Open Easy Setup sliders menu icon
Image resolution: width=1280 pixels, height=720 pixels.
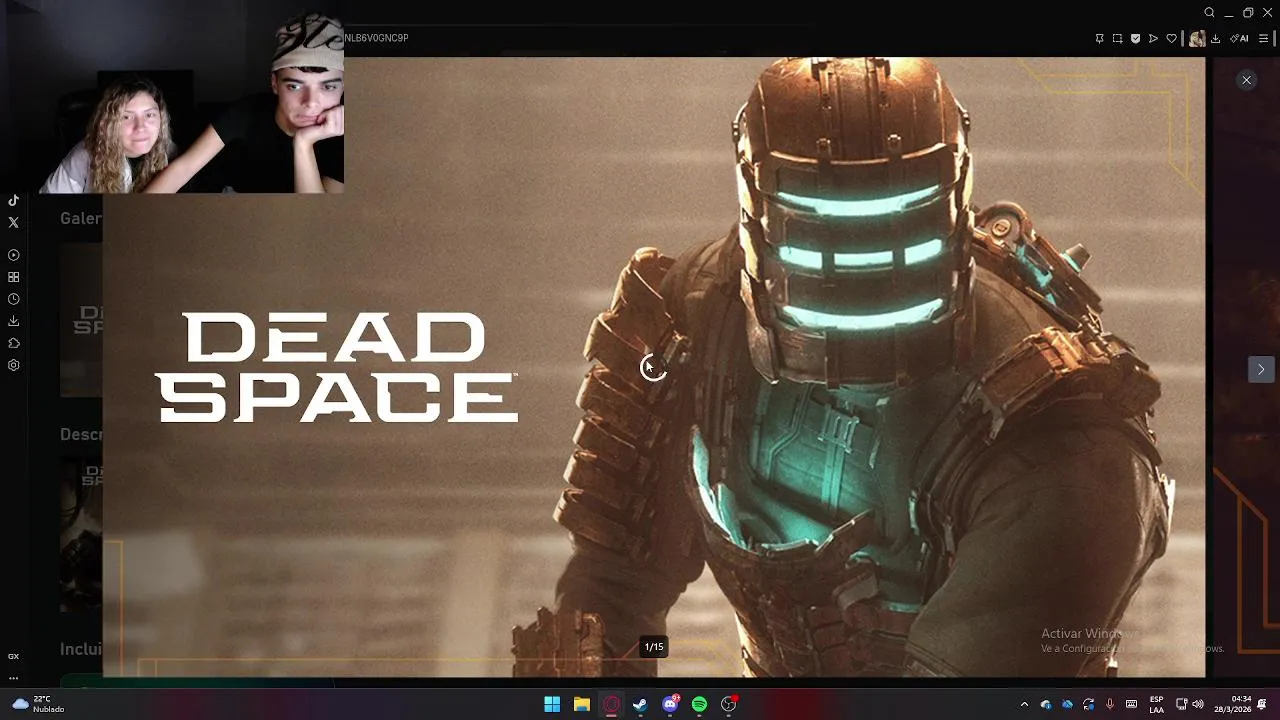coord(1264,39)
